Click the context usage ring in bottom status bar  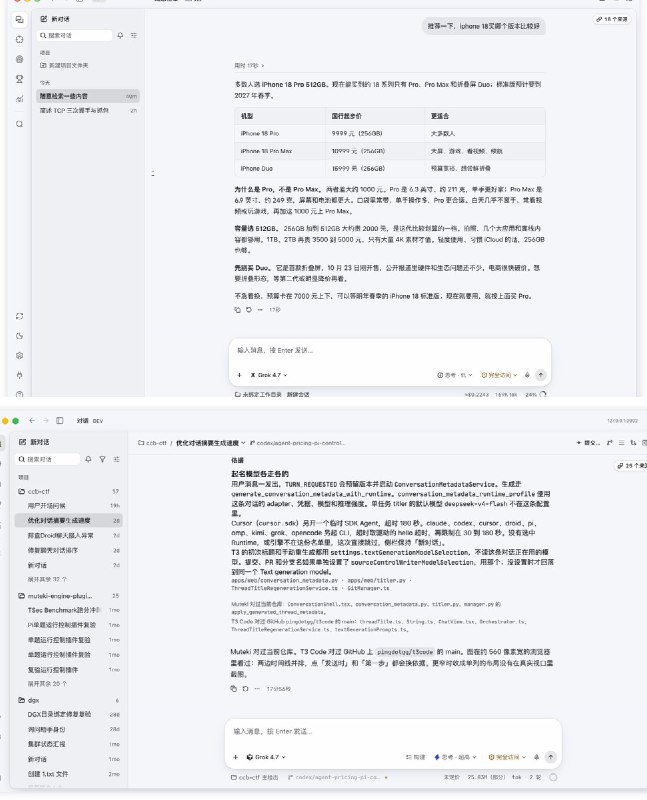(x=553, y=777)
